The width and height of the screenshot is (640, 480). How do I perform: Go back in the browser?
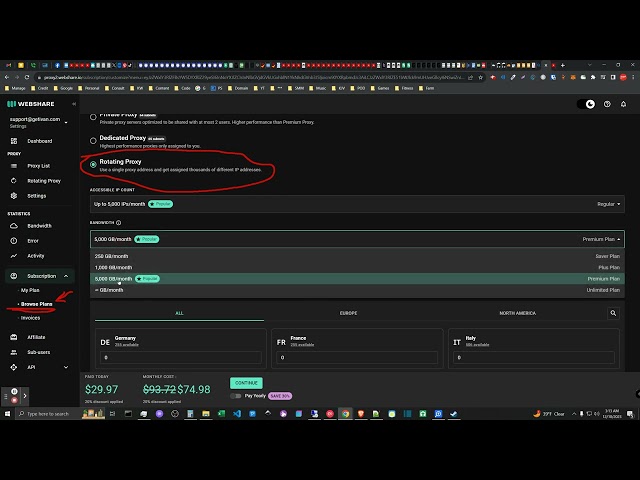pos(7,77)
